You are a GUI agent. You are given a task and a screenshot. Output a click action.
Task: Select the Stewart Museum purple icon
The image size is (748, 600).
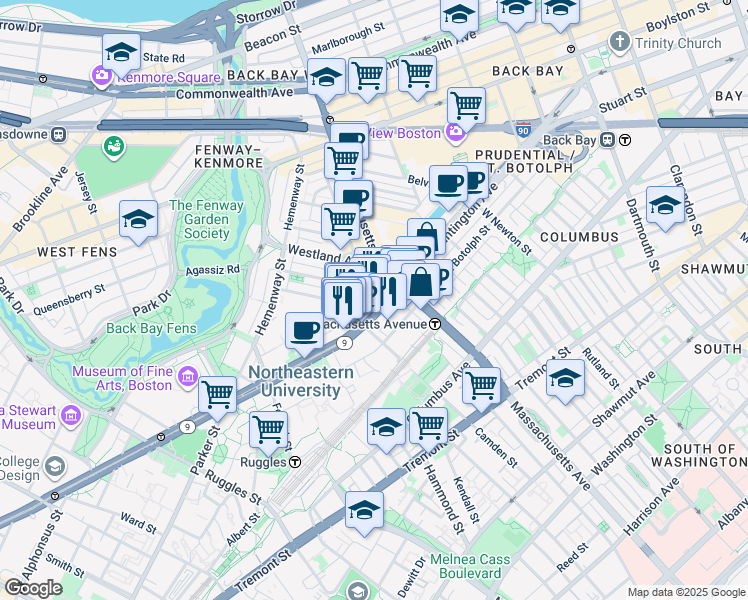(x=72, y=416)
